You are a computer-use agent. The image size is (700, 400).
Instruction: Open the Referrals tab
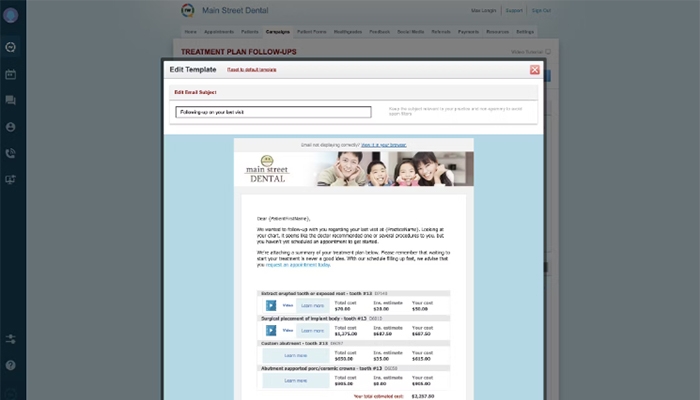pos(441,32)
